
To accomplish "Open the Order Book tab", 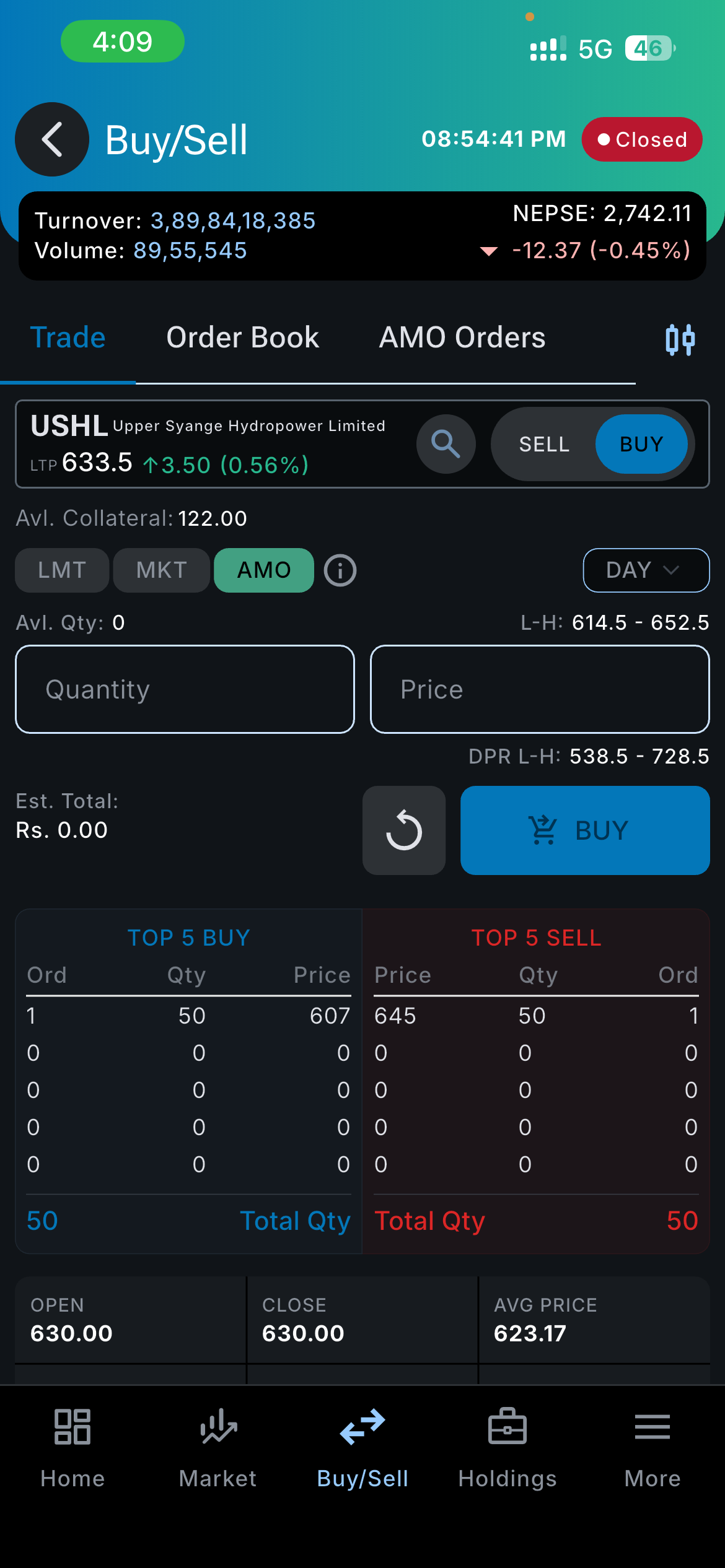I will (x=242, y=338).
